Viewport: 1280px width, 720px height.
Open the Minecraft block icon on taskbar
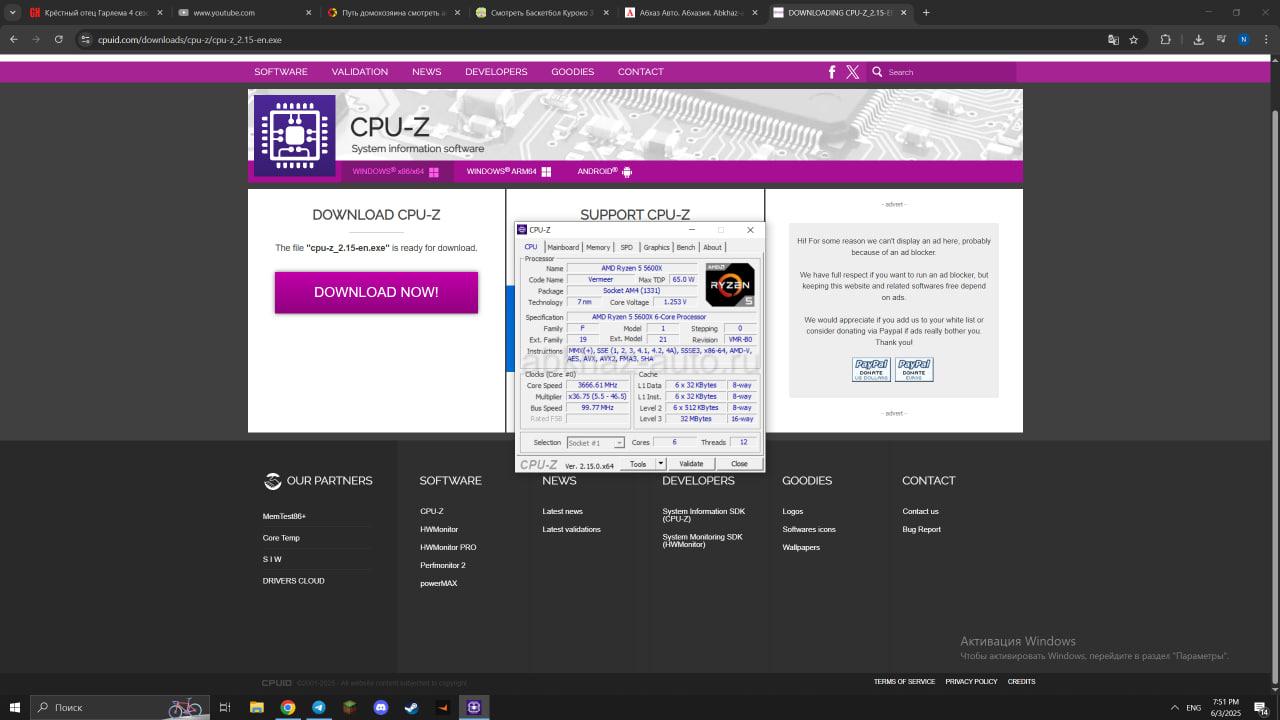click(x=349, y=707)
